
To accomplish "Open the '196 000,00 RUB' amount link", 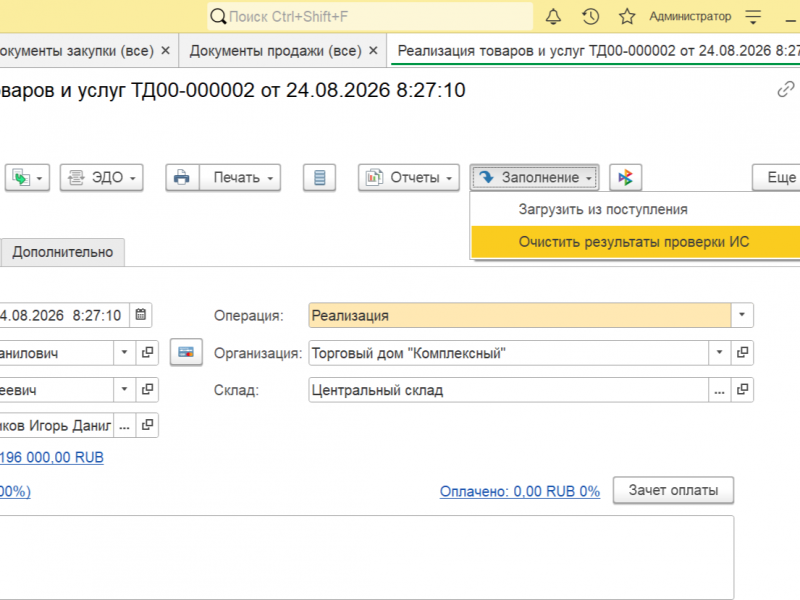I will pos(52,457).
